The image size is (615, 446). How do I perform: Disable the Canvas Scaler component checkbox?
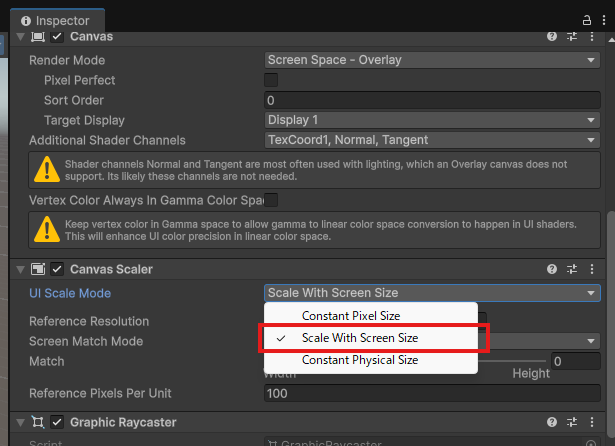tap(57, 269)
